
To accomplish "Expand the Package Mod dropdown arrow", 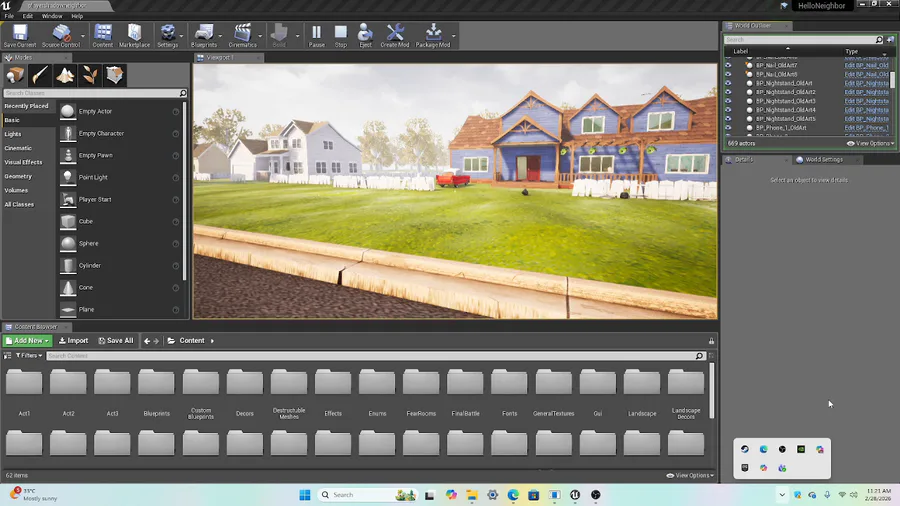I will pos(454,36).
